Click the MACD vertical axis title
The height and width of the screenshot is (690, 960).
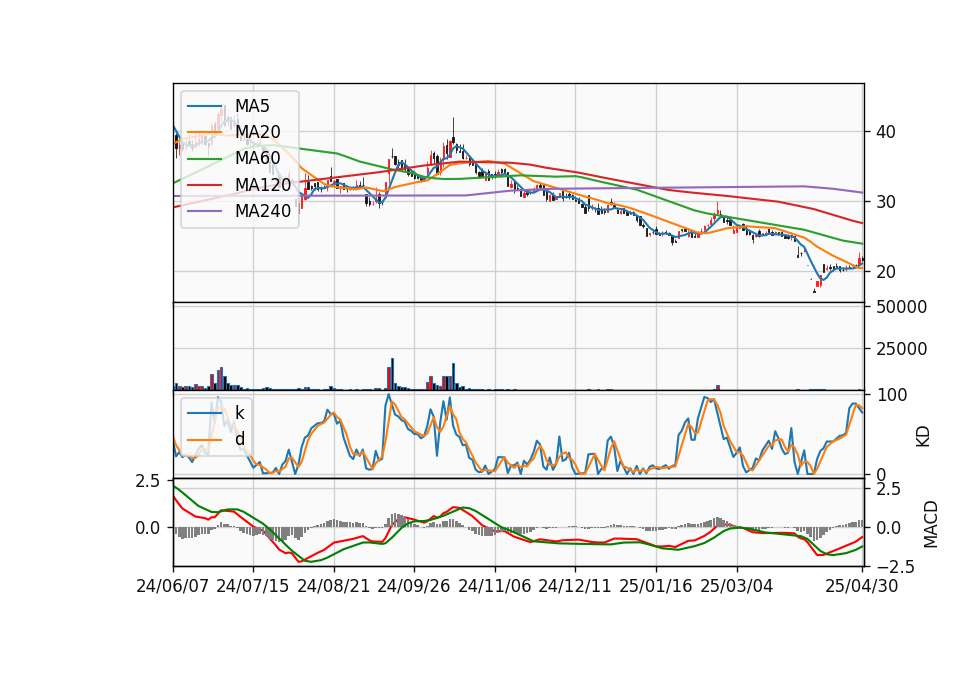(x=931, y=524)
